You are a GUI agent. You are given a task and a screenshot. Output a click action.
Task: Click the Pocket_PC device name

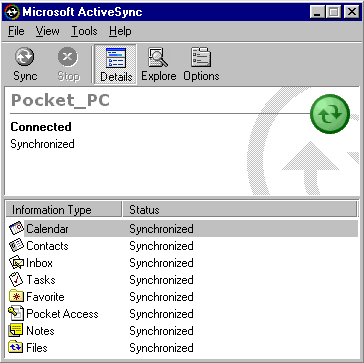click(x=60, y=100)
